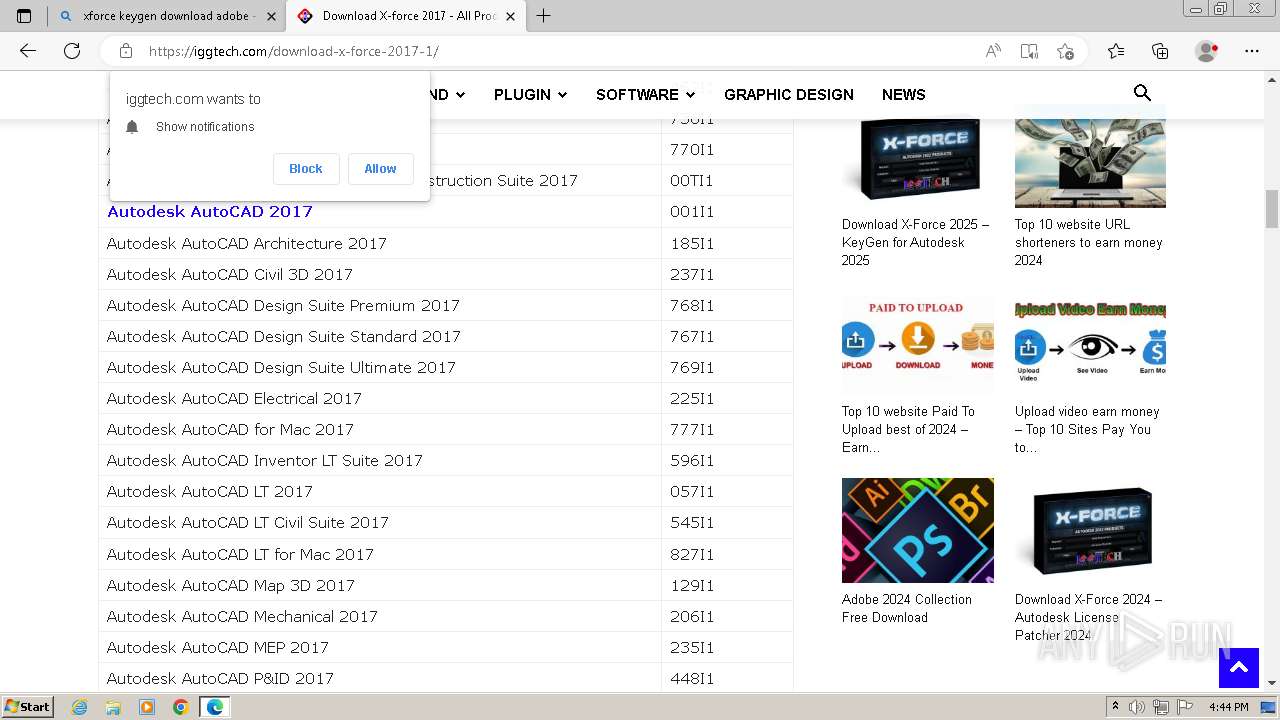Open the Windows Start menu

[x=28, y=707]
